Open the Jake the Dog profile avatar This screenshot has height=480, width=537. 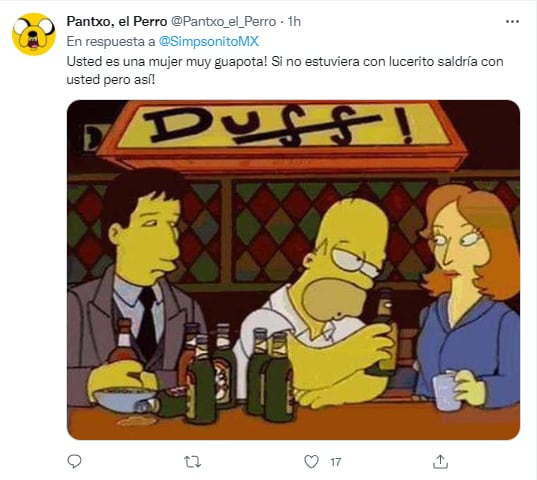[34, 34]
